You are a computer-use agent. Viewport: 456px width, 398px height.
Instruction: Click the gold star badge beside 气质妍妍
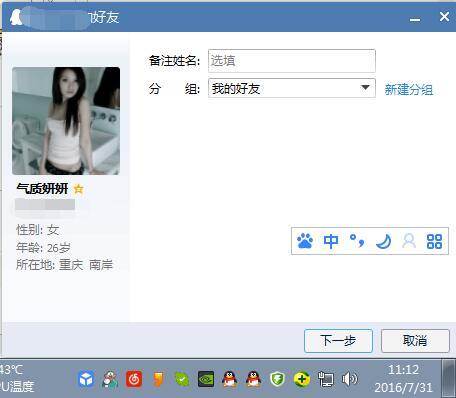pyautogui.click(x=79, y=189)
